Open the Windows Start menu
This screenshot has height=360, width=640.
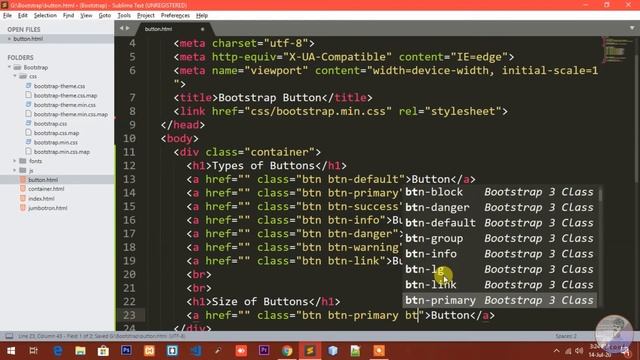(11, 351)
